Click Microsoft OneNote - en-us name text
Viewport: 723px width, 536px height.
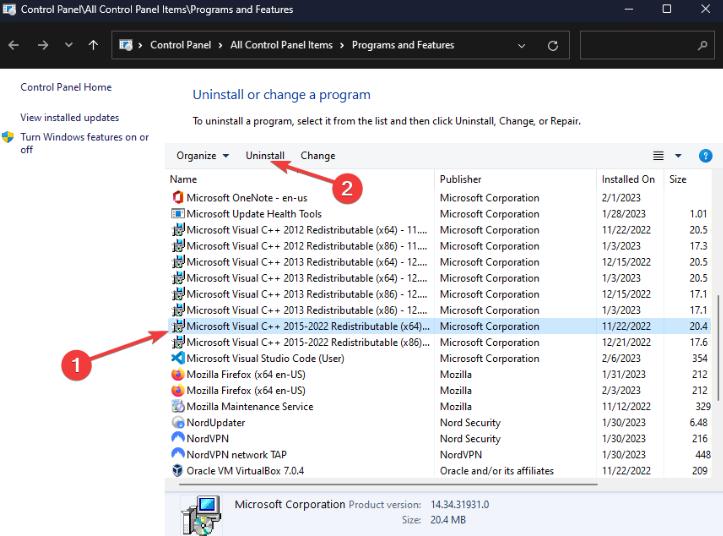pyautogui.click(x=247, y=198)
